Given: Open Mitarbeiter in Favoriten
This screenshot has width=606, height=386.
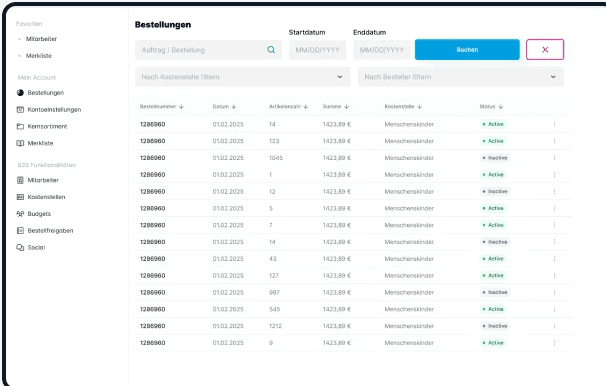Looking at the screenshot, I should [x=41, y=39].
